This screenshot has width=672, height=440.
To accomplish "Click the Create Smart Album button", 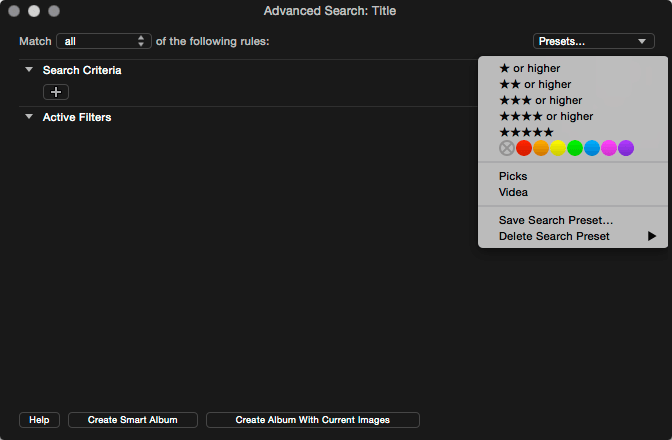I will (x=133, y=420).
